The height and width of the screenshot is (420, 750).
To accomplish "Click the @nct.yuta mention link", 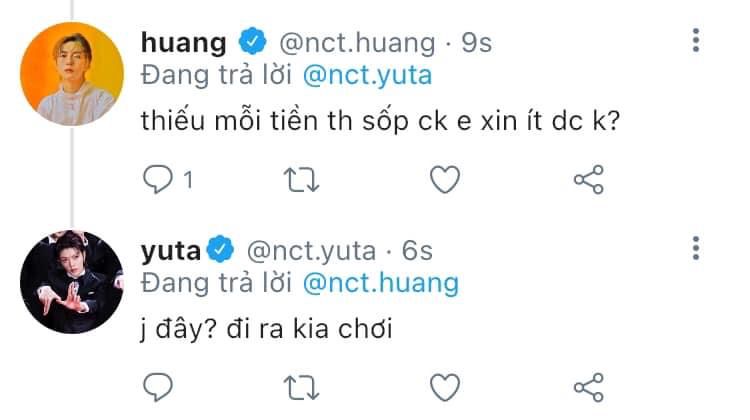I will 367,76.
